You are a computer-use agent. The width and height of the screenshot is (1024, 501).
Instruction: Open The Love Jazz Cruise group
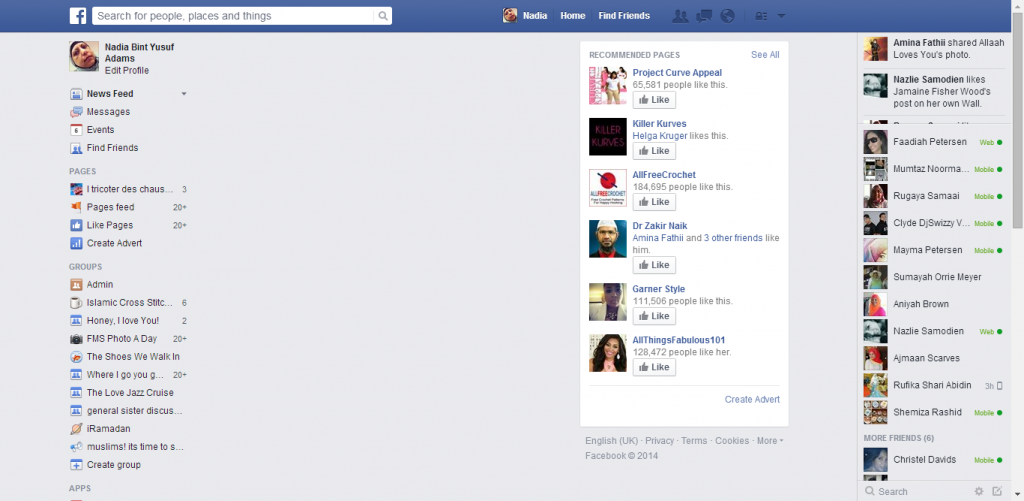coord(130,393)
